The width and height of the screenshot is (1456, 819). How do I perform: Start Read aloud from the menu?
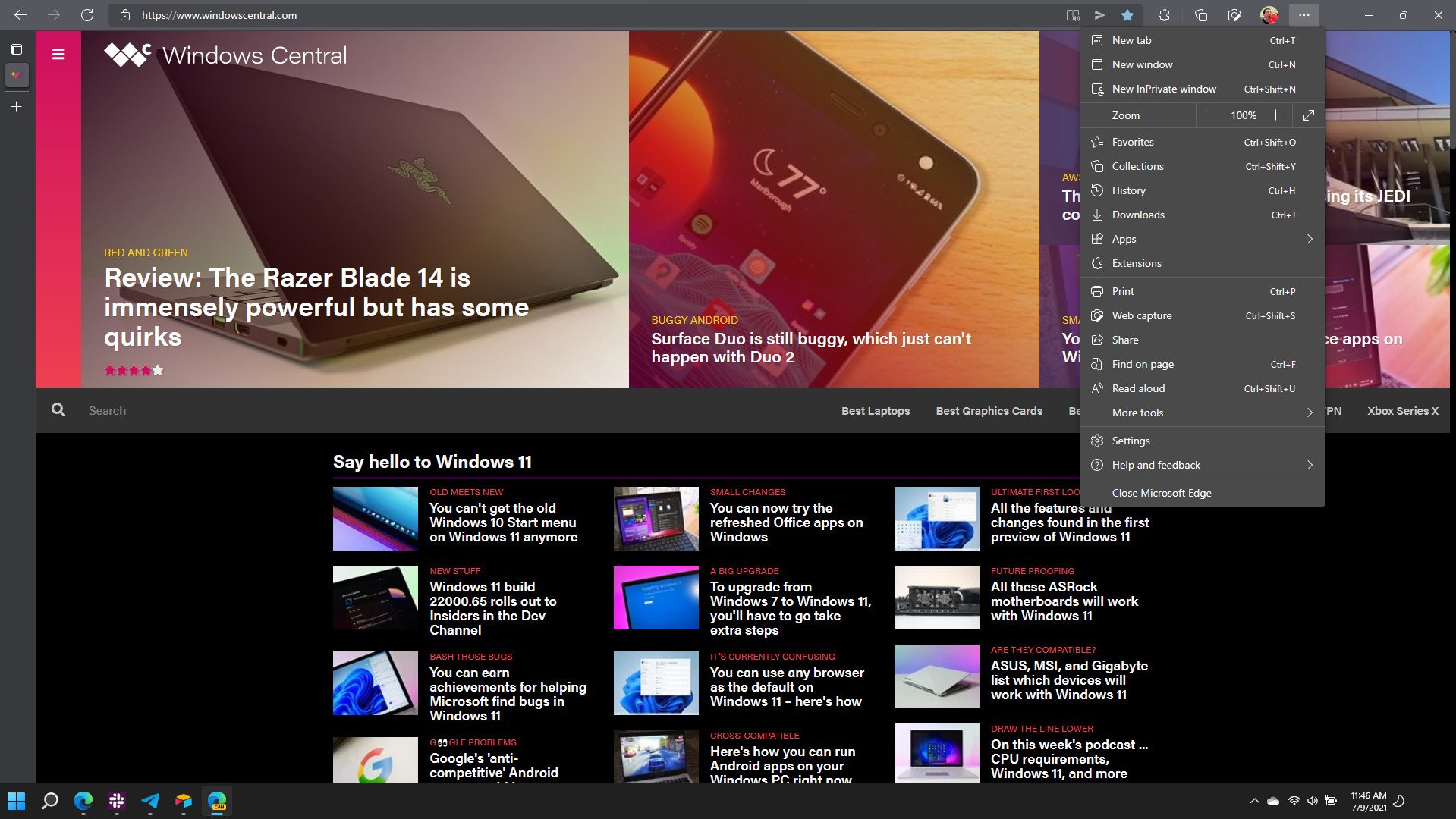1203,388
